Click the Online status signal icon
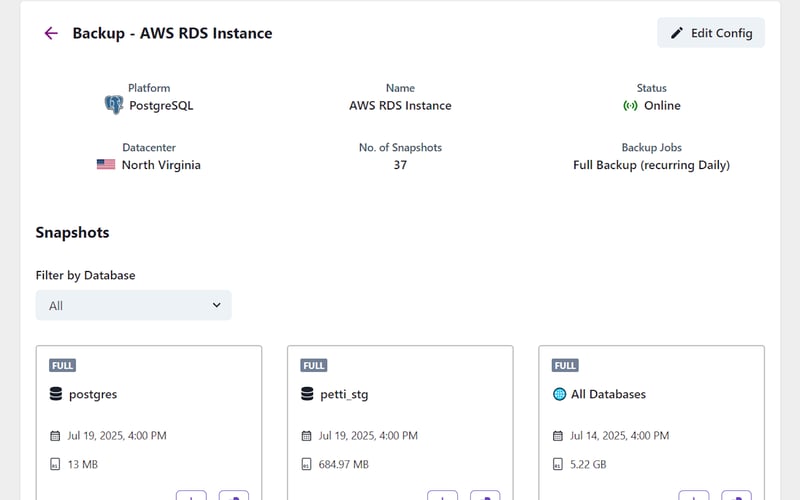Viewport: 800px width, 500px height. pos(630,105)
